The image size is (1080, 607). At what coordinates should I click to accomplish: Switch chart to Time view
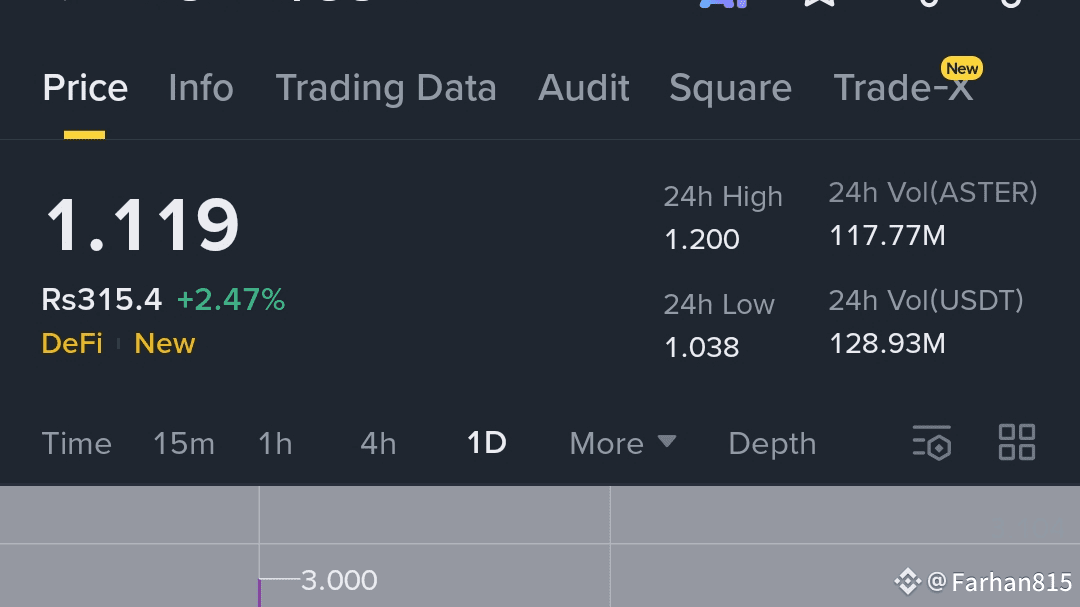pyautogui.click(x=77, y=443)
